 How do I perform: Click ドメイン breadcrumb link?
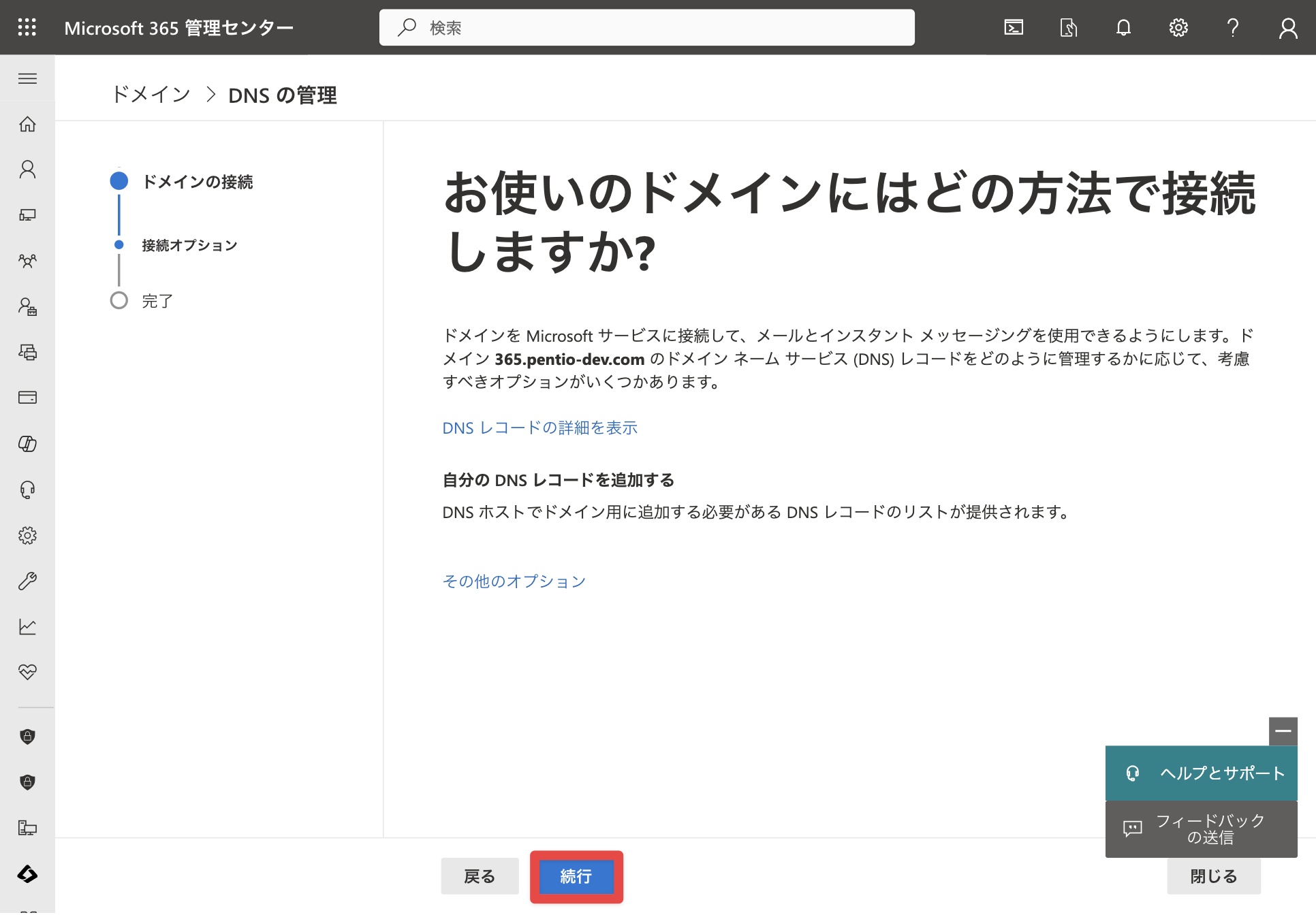click(x=151, y=95)
